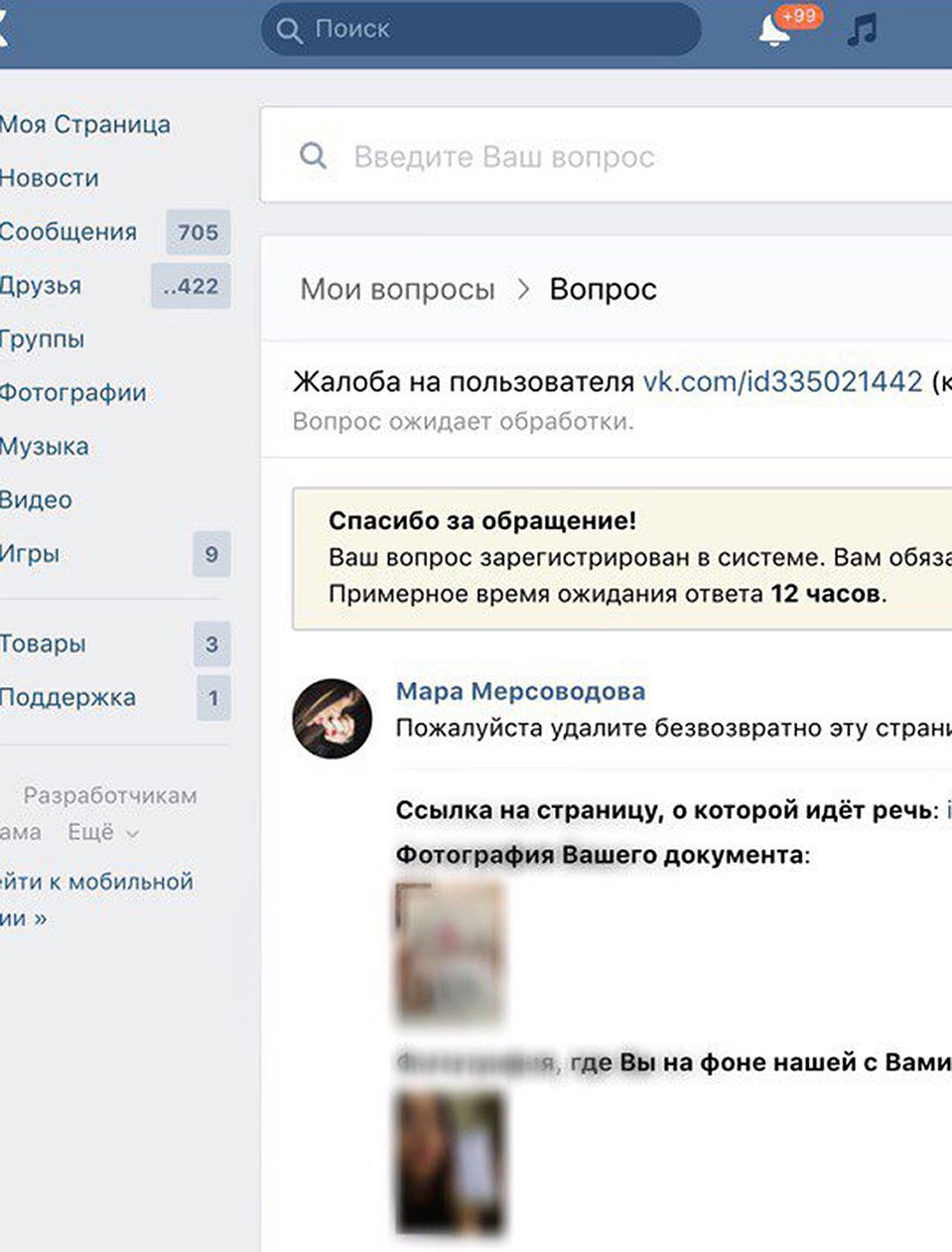This screenshot has height=1252, width=952.
Task: Click the Игры counter badge 9
Action: click(x=211, y=554)
